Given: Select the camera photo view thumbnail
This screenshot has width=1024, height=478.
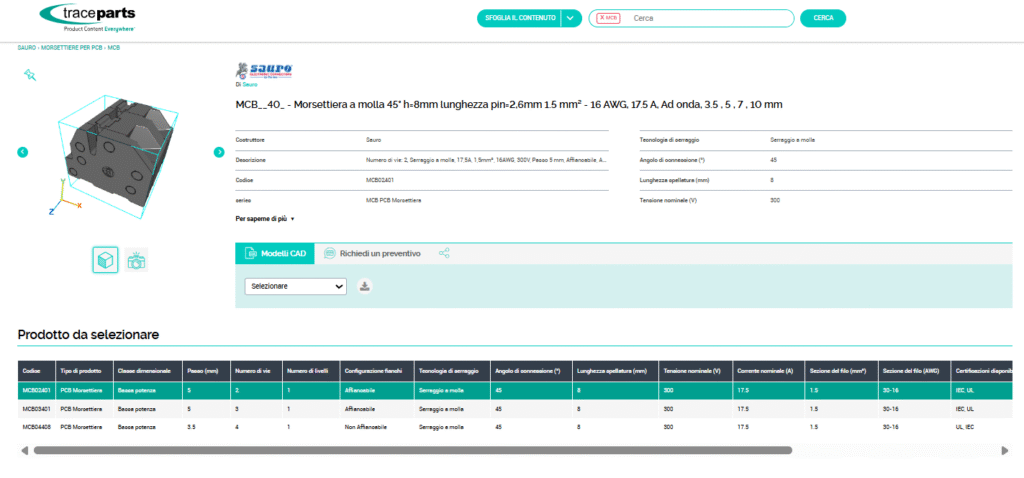Looking at the screenshot, I should (137, 260).
